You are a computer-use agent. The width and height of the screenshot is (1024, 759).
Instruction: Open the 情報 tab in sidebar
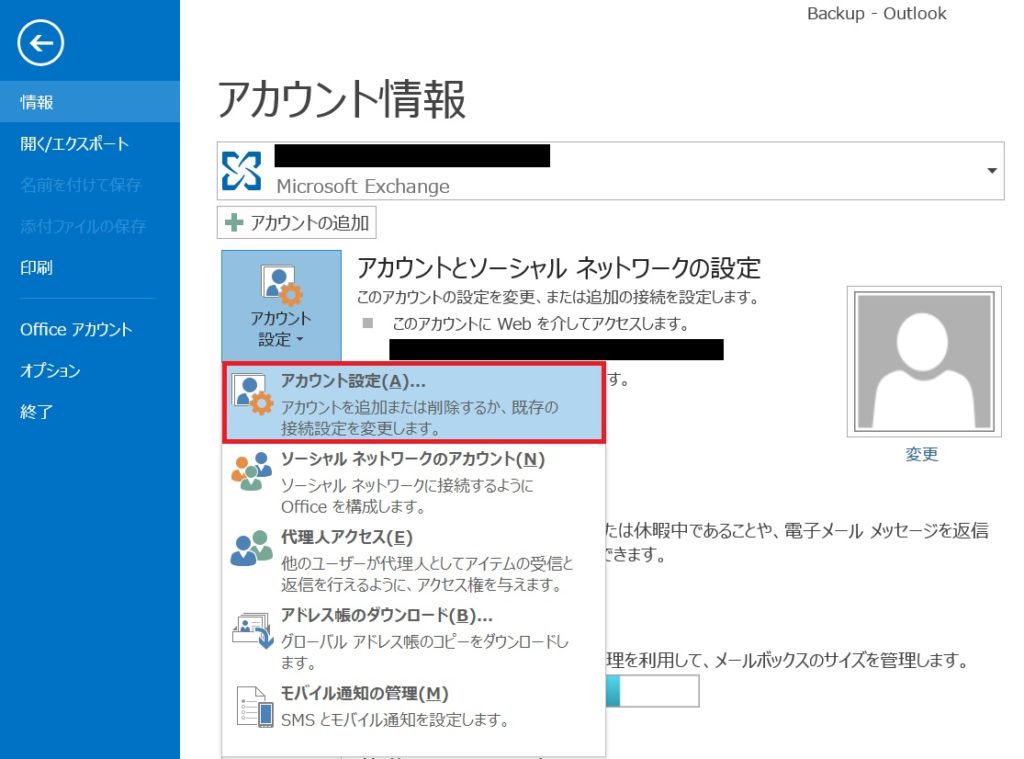tap(90, 102)
